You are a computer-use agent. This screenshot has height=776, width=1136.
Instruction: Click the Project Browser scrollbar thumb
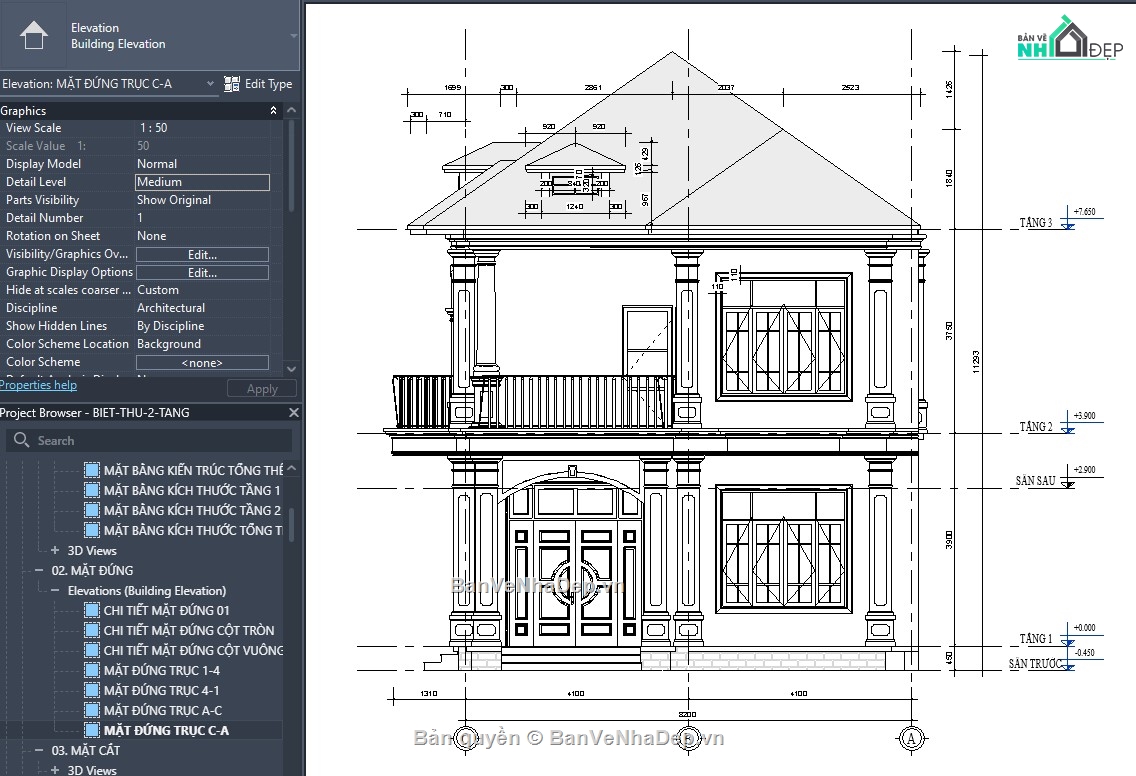point(291,523)
